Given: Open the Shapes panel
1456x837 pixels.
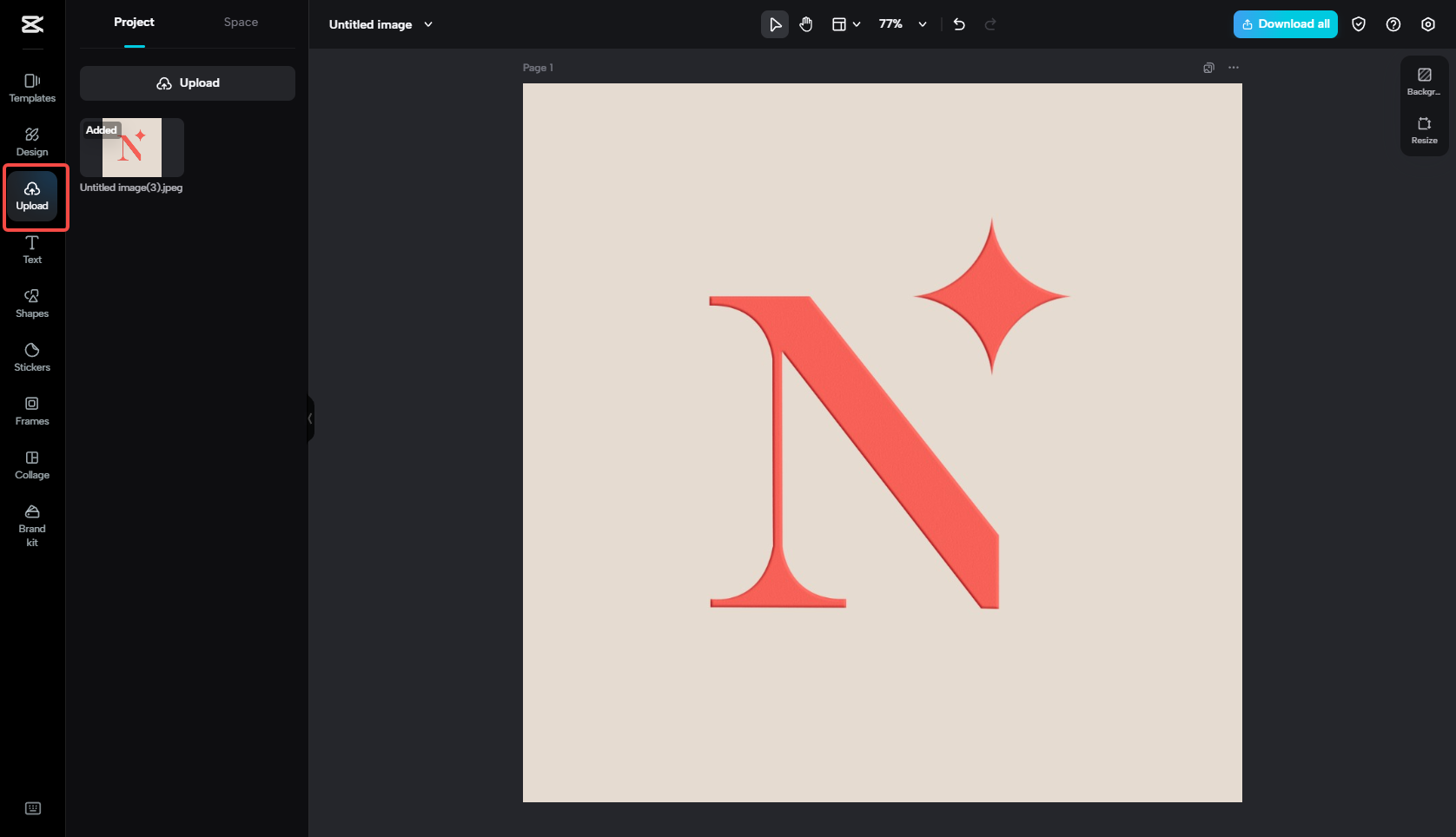Looking at the screenshot, I should [x=31, y=302].
